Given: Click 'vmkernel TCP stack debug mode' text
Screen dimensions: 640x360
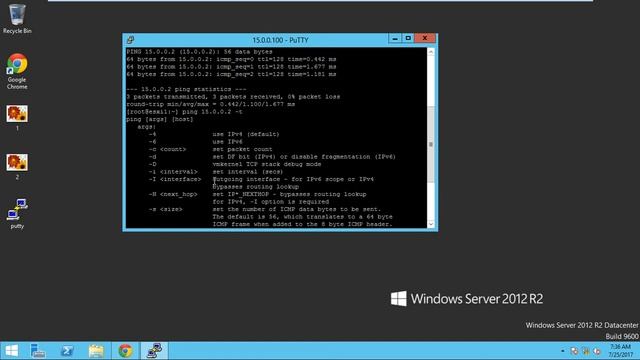Looking at the screenshot, I should click(x=267, y=164).
